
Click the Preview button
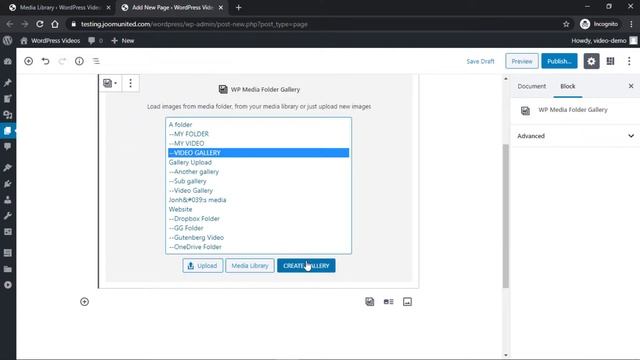click(522, 61)
